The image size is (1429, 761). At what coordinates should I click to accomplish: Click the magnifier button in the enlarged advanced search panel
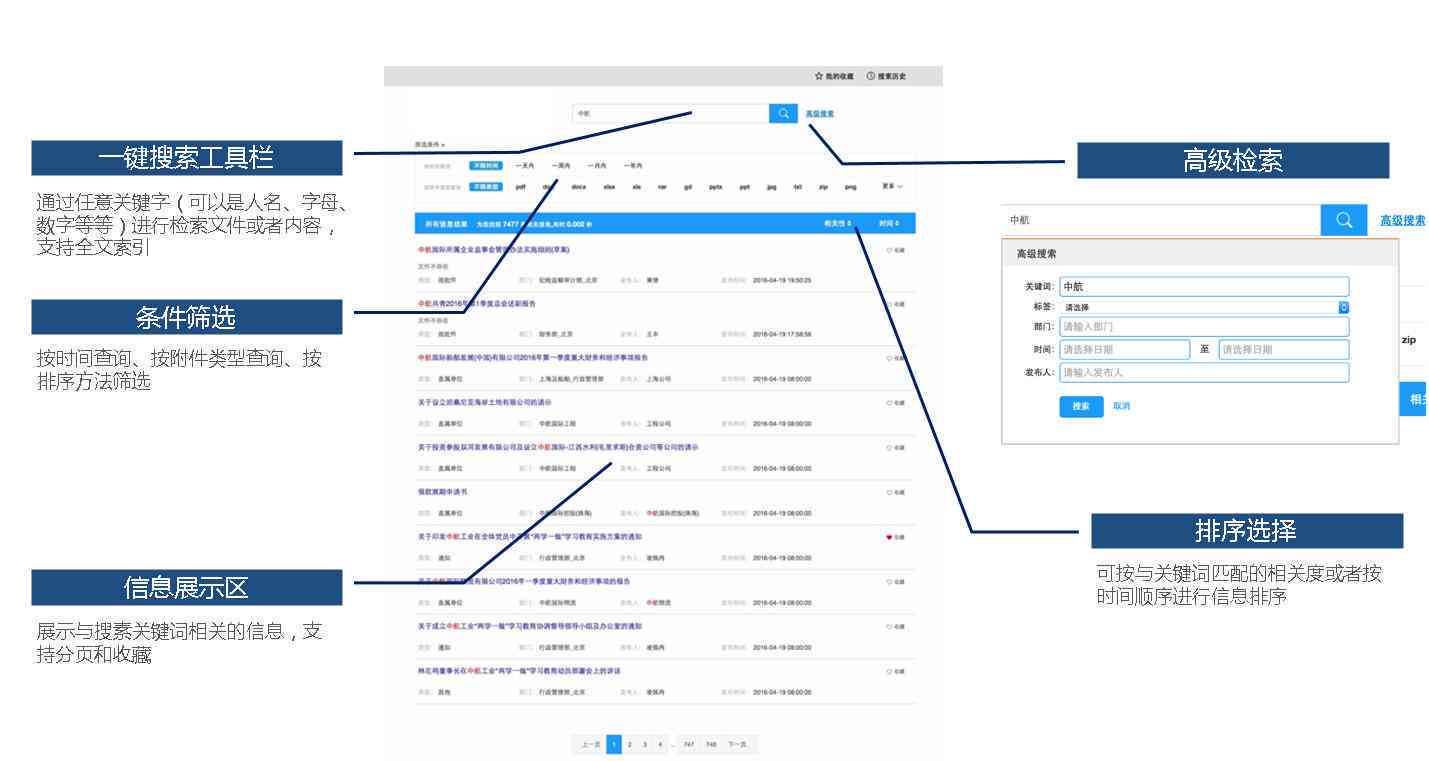[1343, 220]
